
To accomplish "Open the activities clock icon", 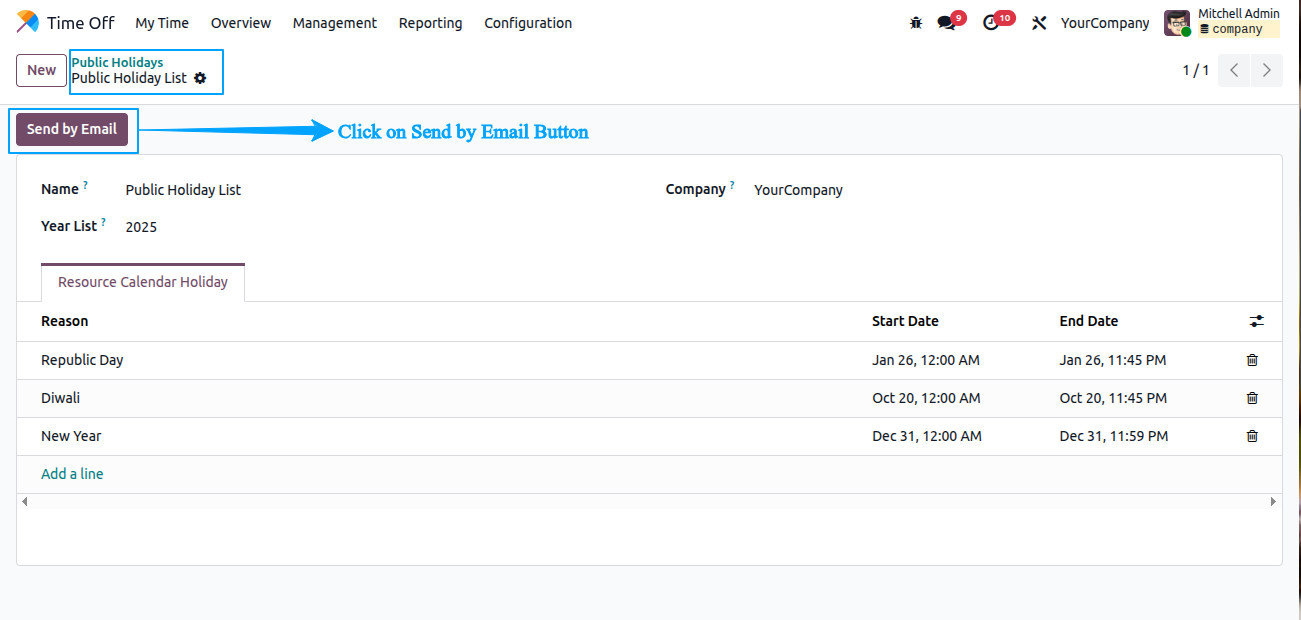I will [x=991, y=22].
